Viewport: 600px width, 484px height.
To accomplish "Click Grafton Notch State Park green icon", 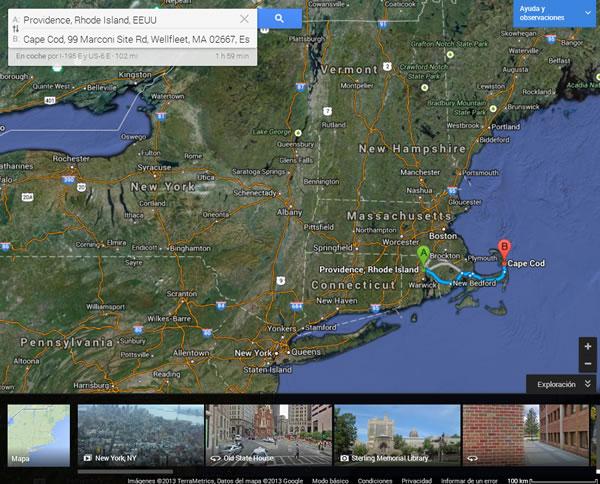I will [x=450, y=54].
